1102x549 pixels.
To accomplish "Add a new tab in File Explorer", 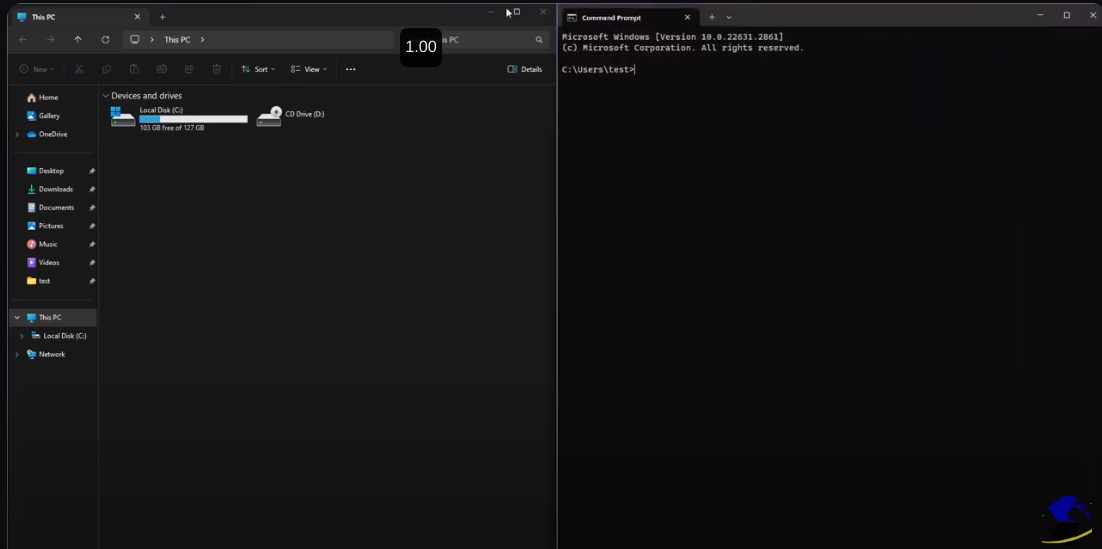I will (163, 17).
